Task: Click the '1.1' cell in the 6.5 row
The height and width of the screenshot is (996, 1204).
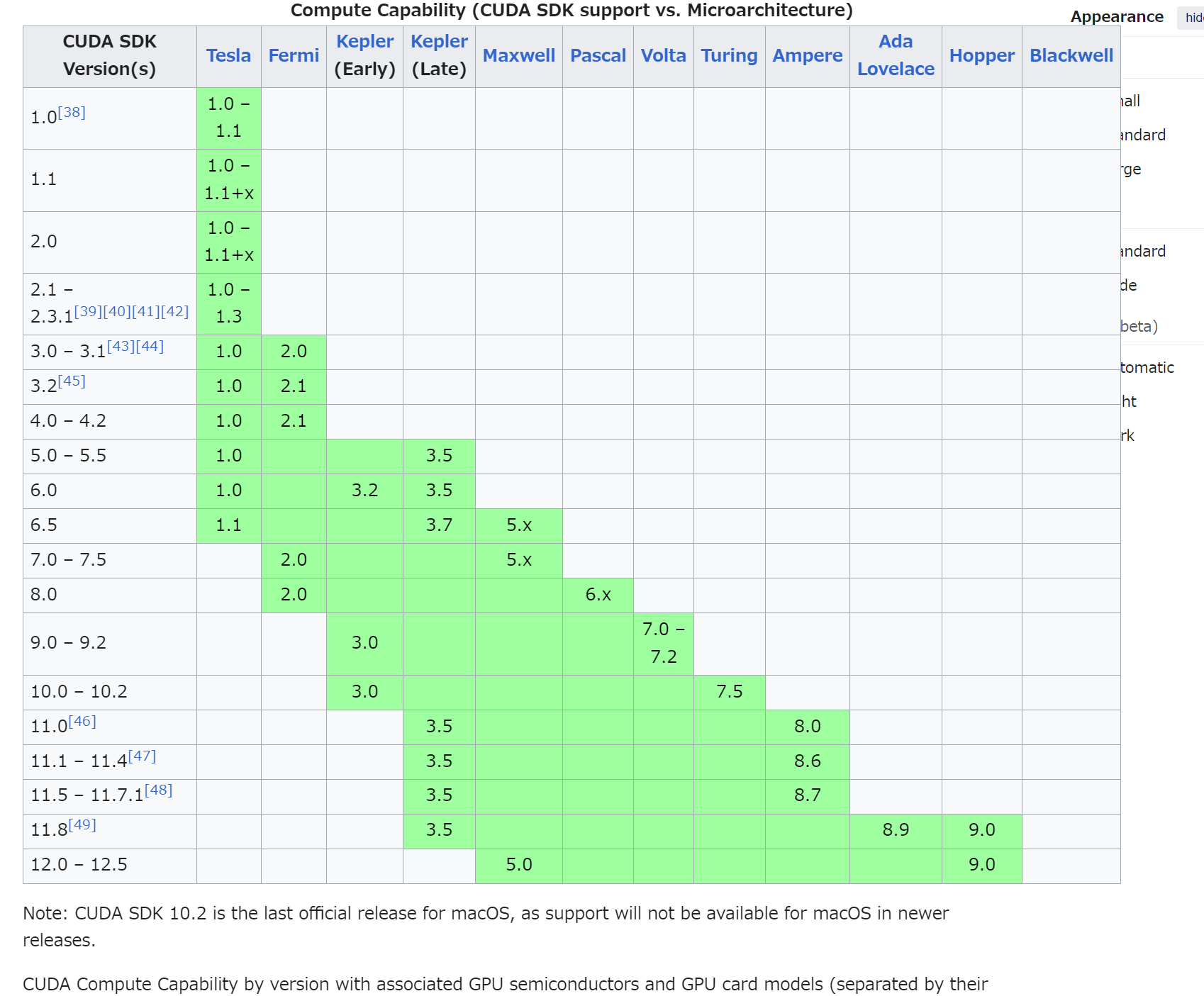Action: (229, 526)
